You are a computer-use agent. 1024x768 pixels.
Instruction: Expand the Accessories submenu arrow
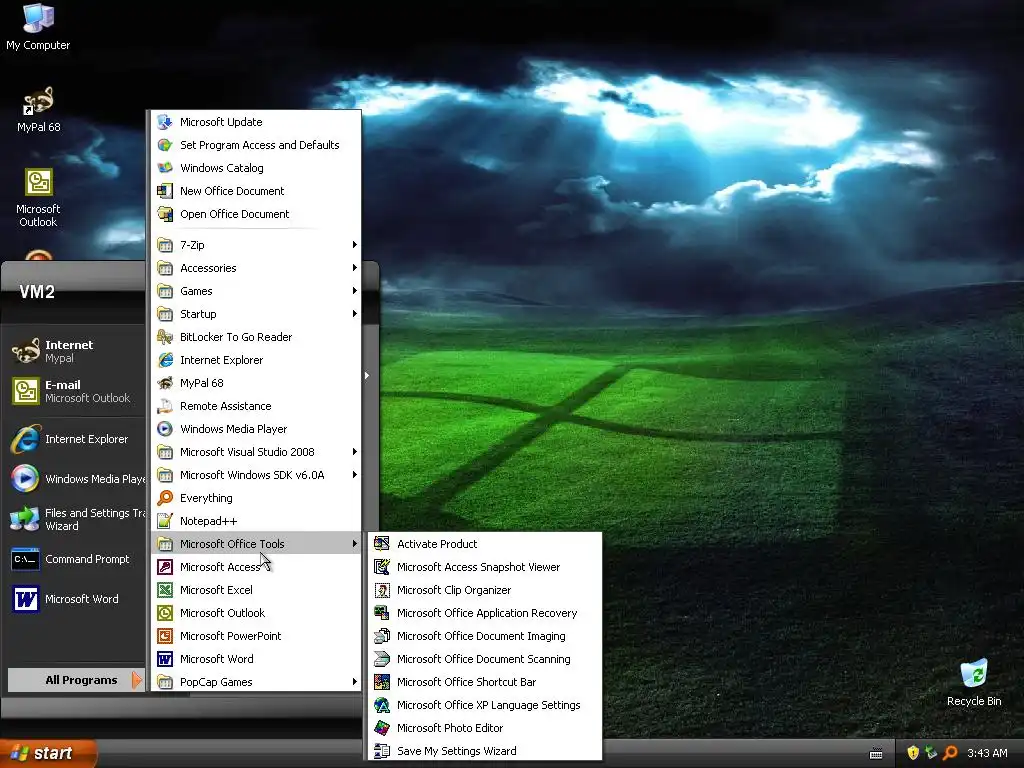pos(355,268)
